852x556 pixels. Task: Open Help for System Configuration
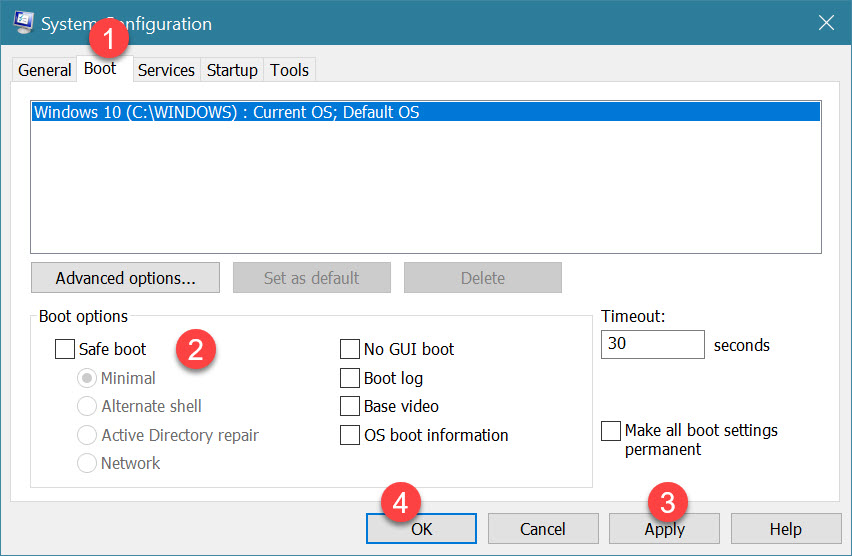(x=785, y=529)
